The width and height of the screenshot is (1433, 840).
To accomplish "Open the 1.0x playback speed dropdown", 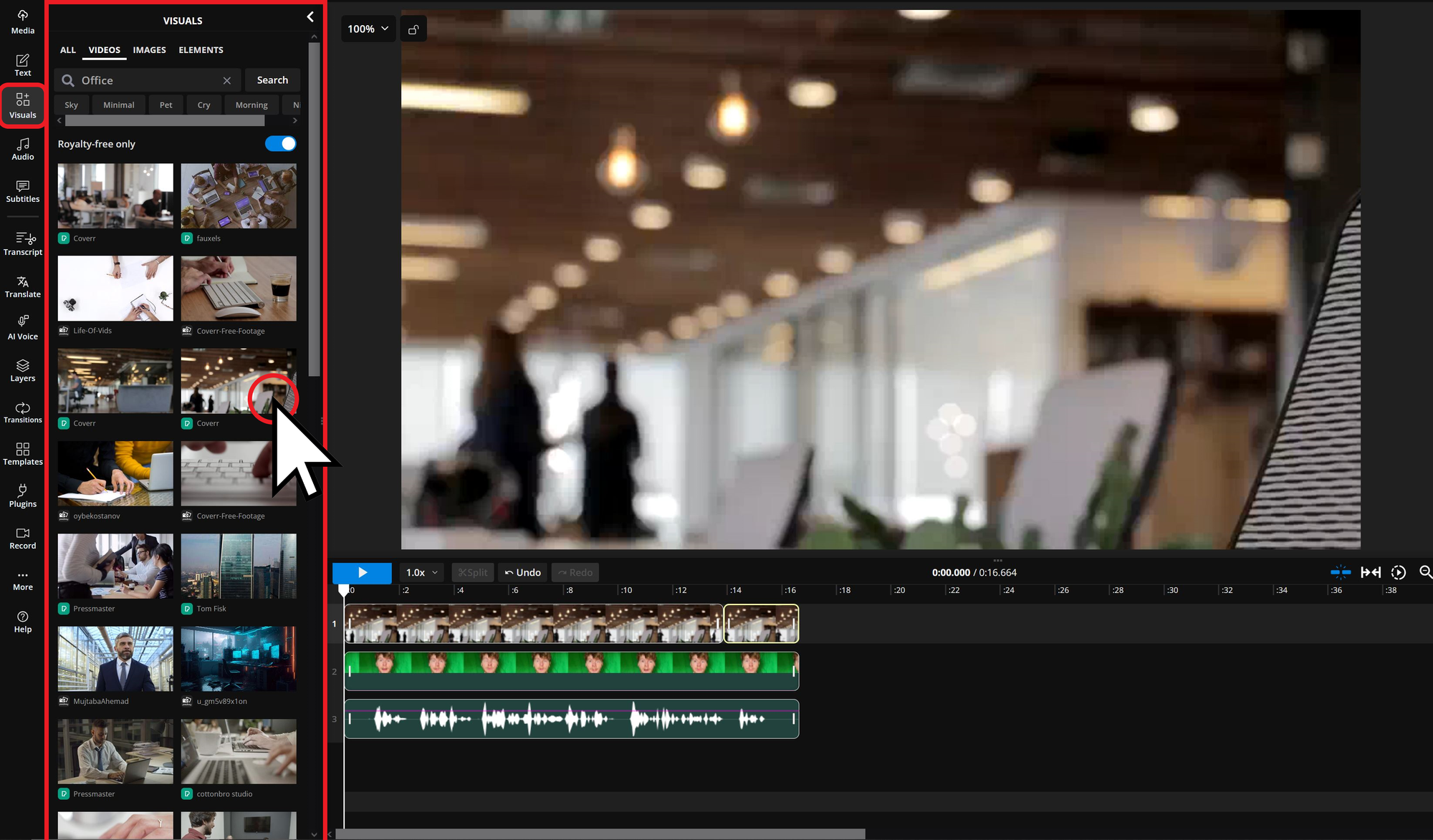I will (421, 572).
